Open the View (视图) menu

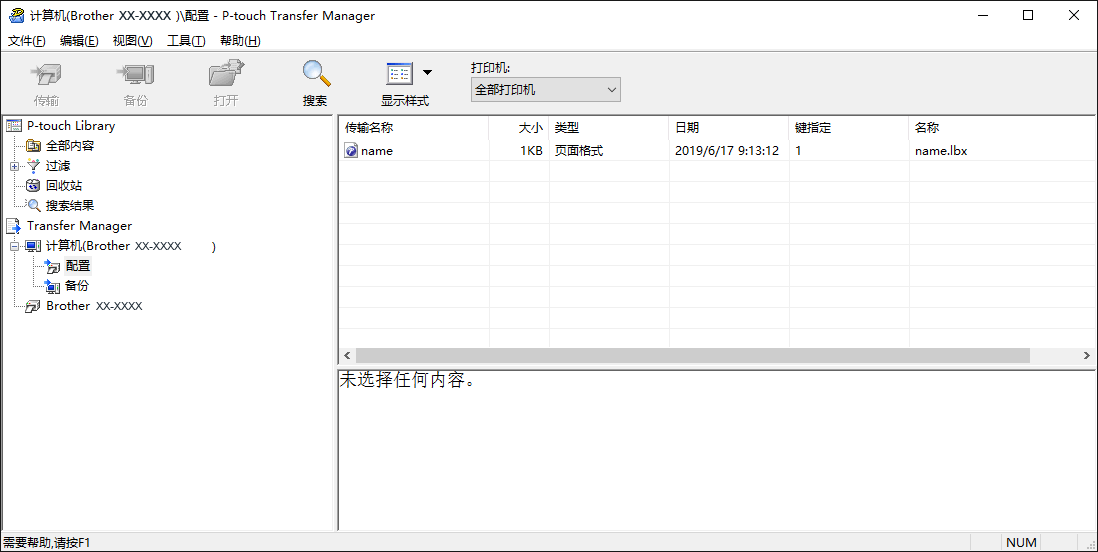[132, 41]
